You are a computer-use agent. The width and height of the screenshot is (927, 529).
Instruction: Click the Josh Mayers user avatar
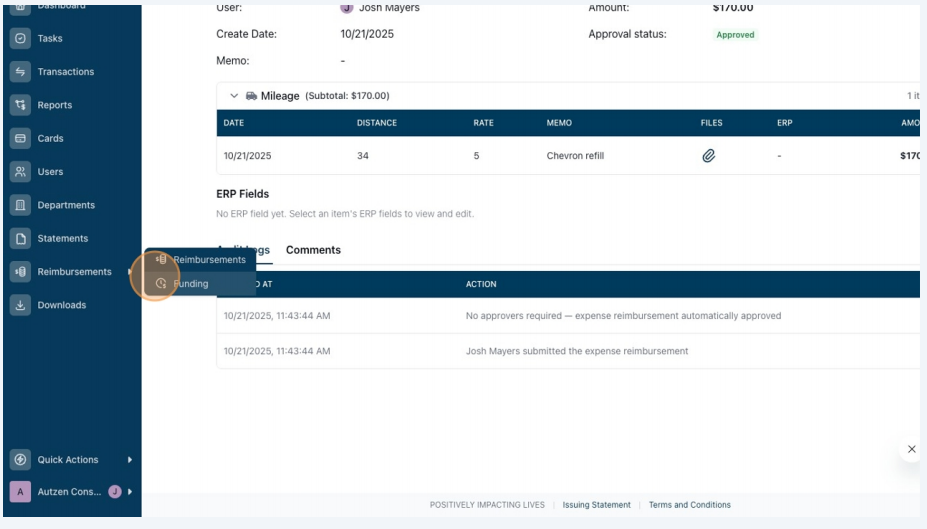(x=346, y=8)
